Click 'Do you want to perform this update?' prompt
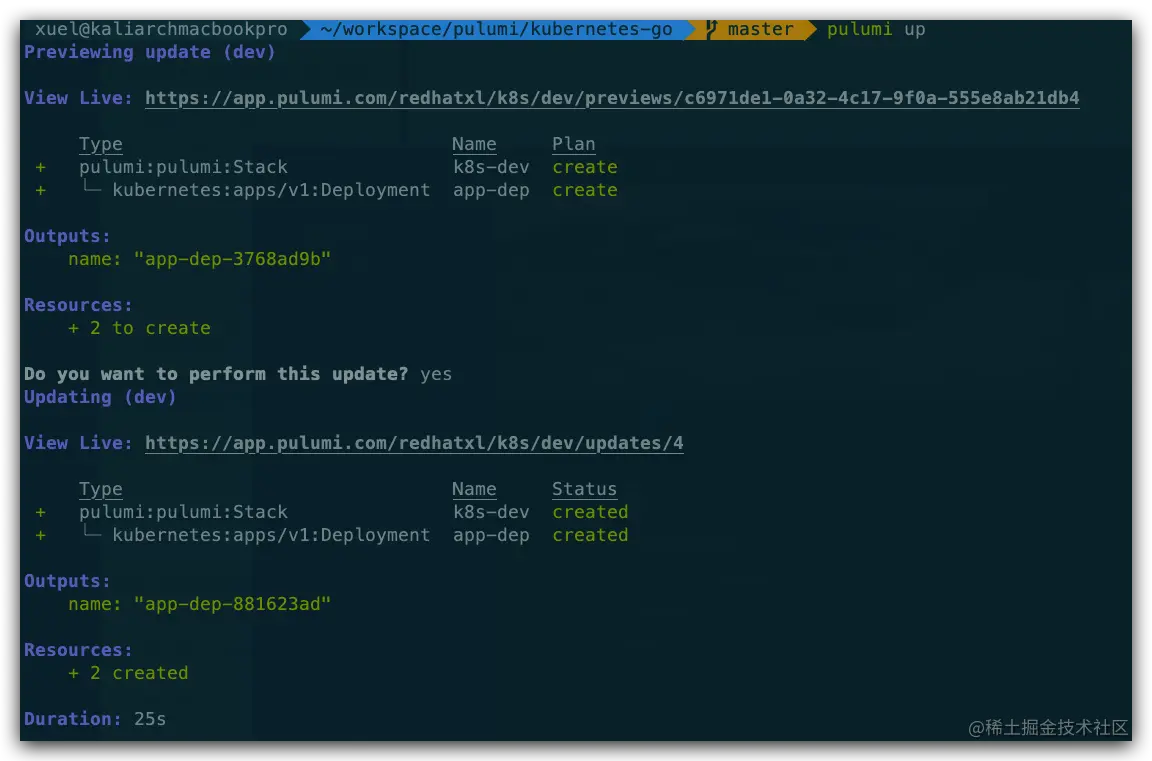The image size is (1152, 761). click(216, 374)
